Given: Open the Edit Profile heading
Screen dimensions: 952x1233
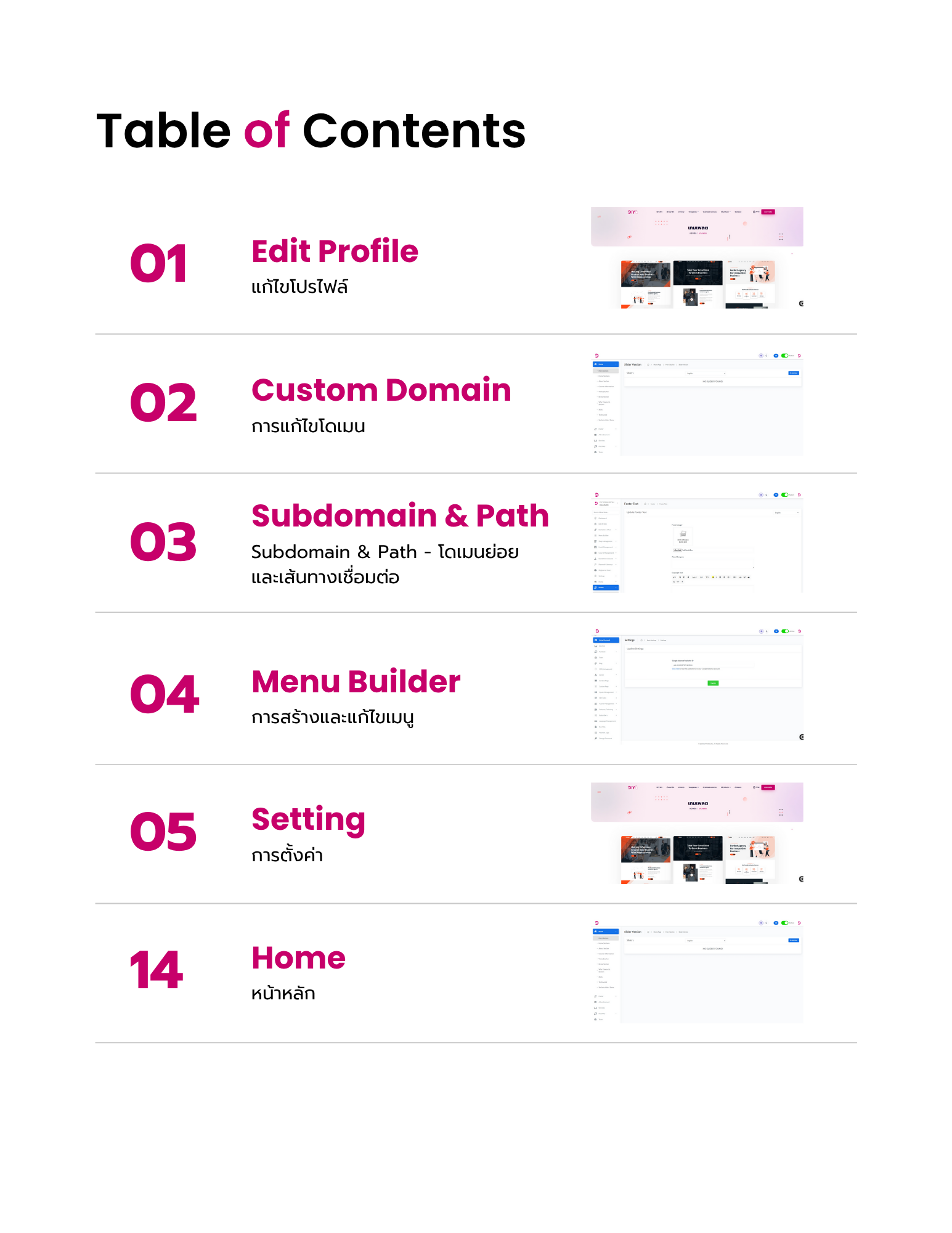Looking at the screenshot, I should [x=335, y=252].
